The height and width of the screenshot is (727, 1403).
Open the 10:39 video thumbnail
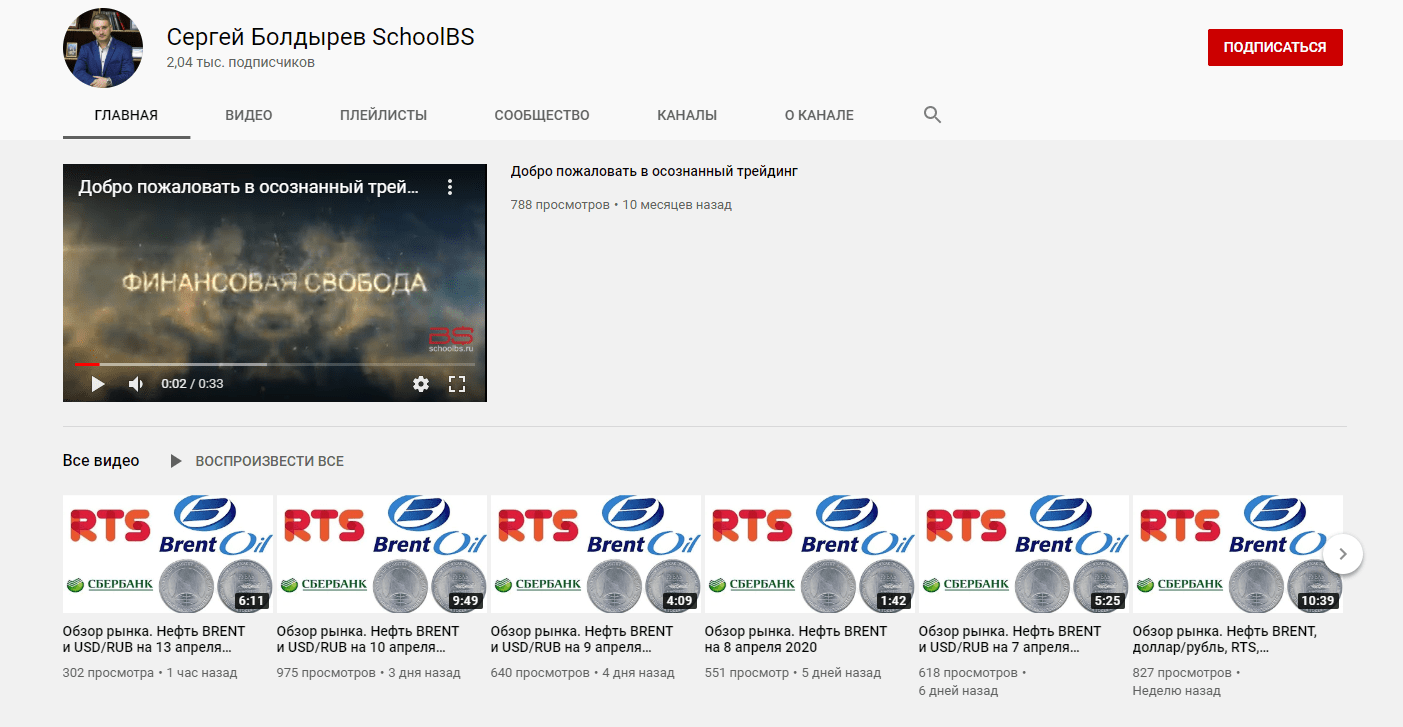1238,554
